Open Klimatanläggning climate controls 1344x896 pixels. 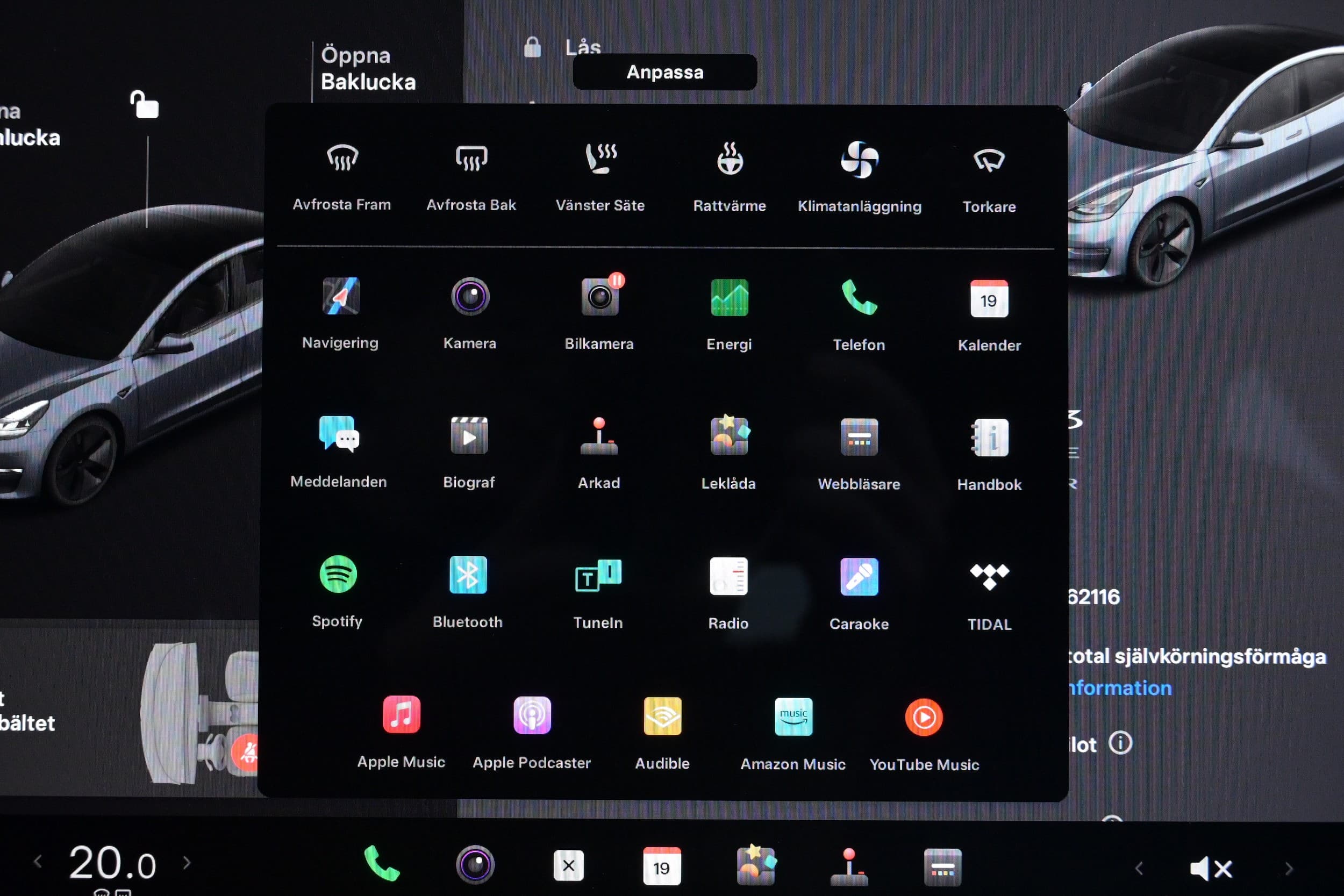(860, 178)
